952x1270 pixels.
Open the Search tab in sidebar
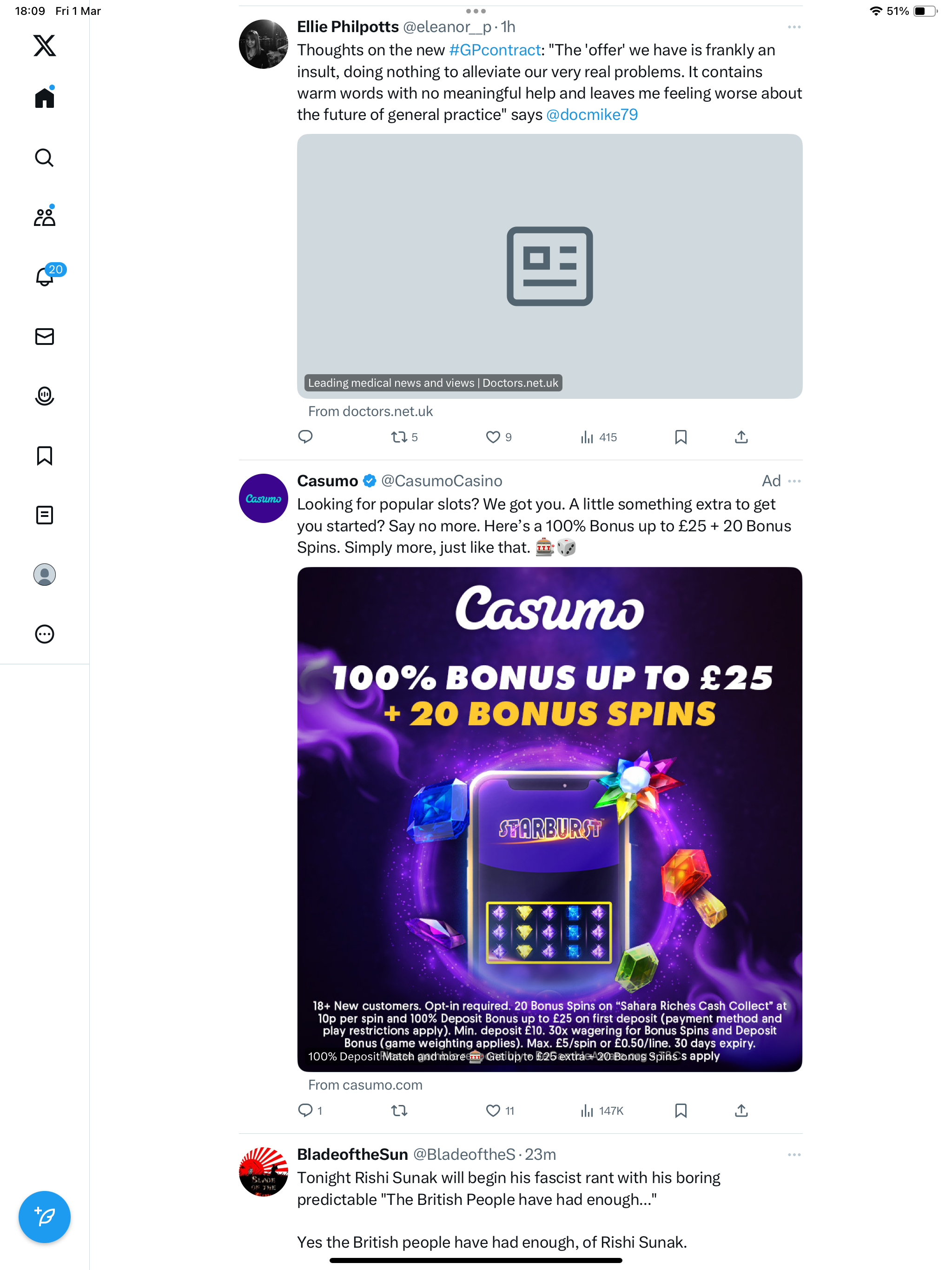pos(44,157)
